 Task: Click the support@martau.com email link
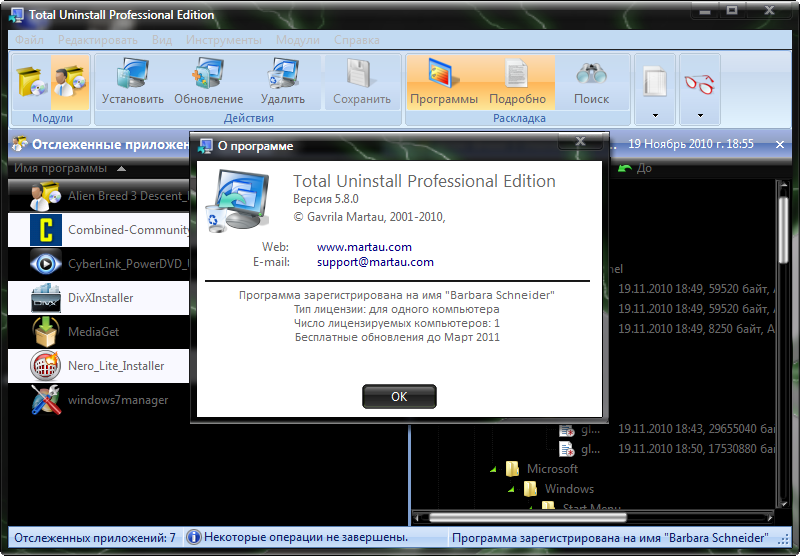pyautogui.click(x=375, y=262)
